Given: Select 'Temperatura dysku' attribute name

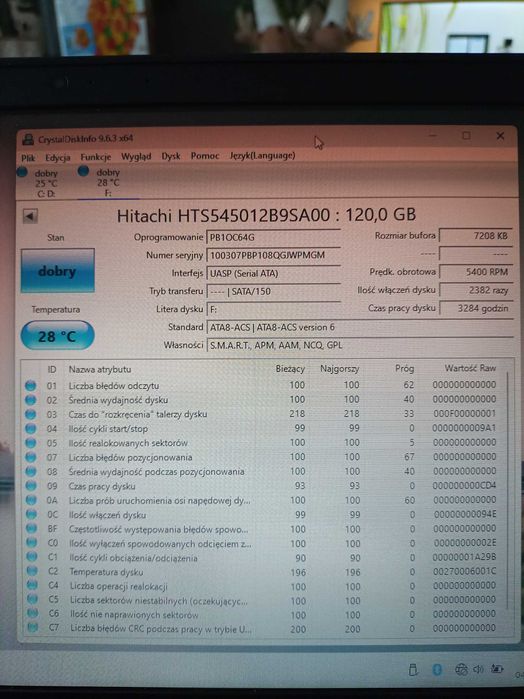Looking at the screenshot, I should pyautogui.click(x=107, y=572).
